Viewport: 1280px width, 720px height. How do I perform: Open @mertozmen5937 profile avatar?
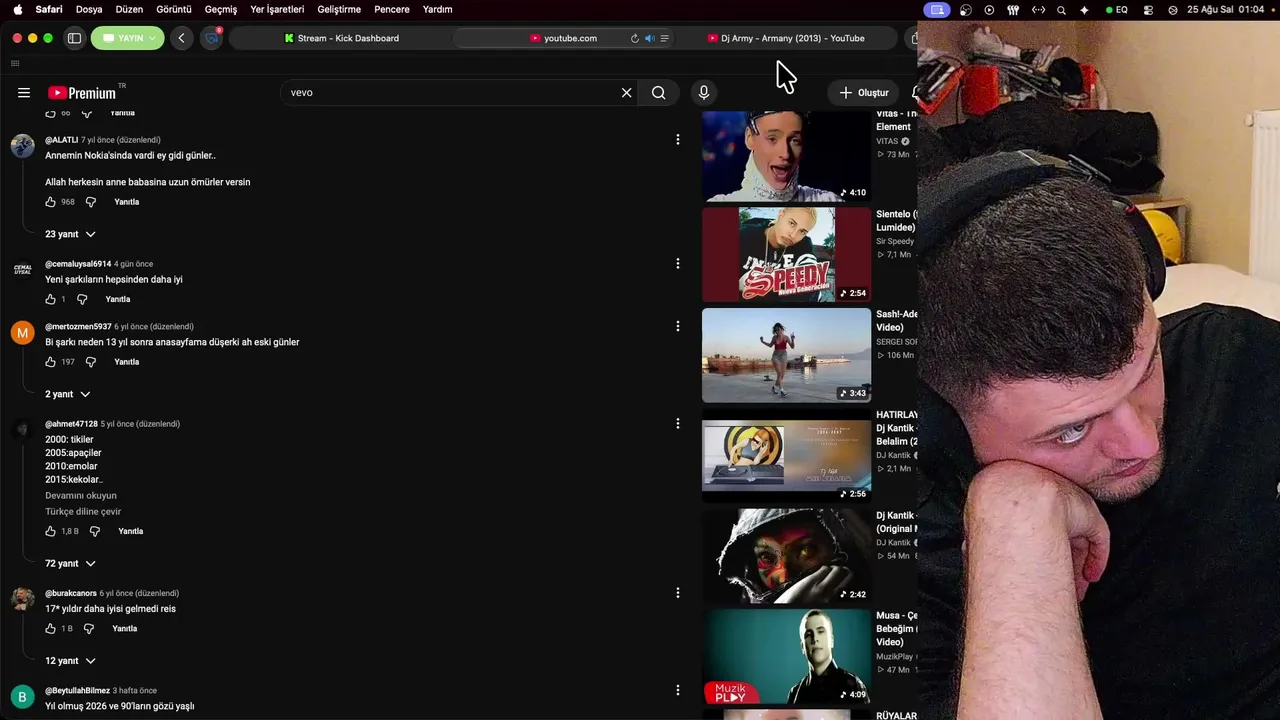[22, 332]
